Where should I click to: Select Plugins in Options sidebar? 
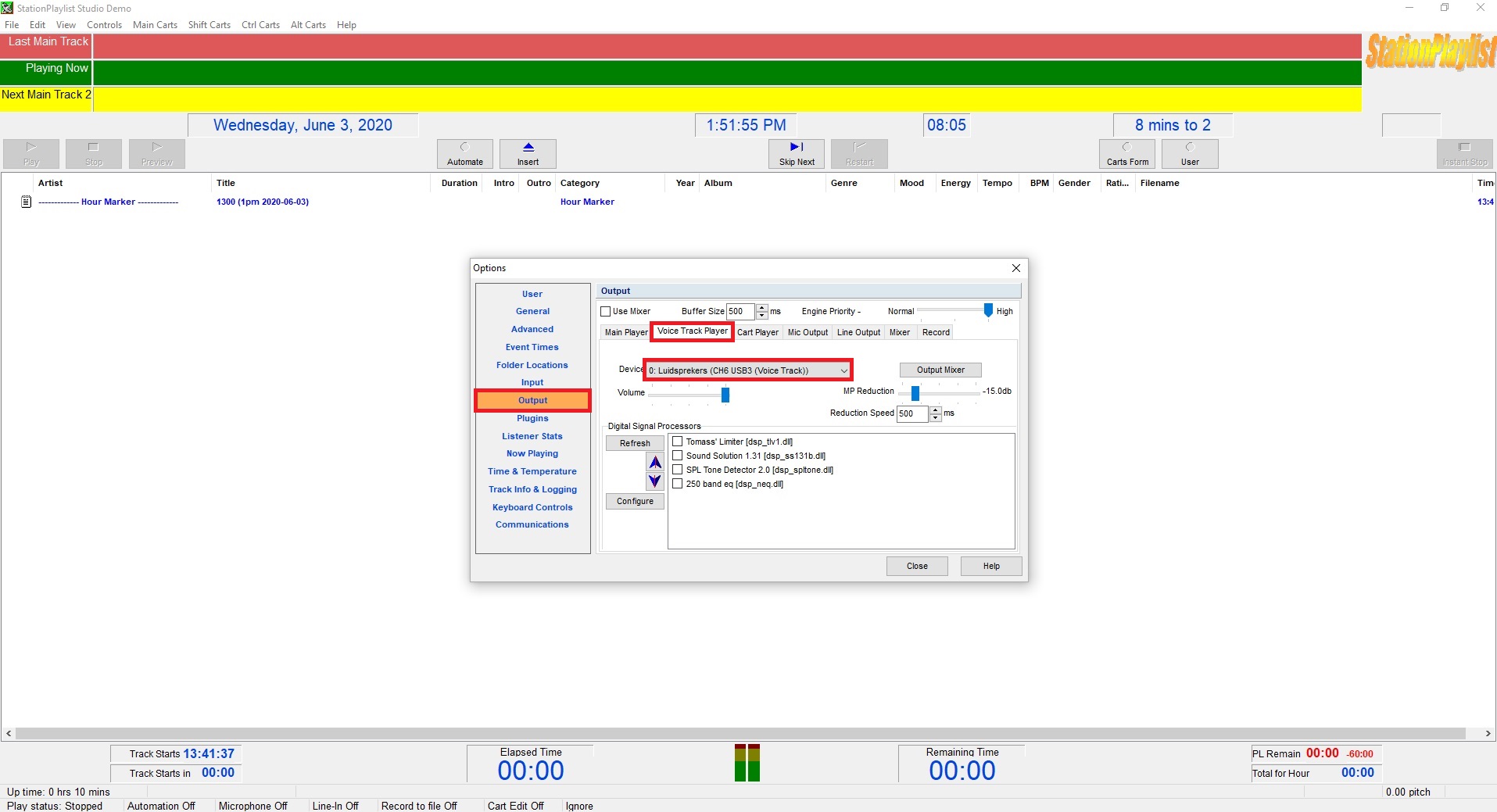tap(532, 418)
